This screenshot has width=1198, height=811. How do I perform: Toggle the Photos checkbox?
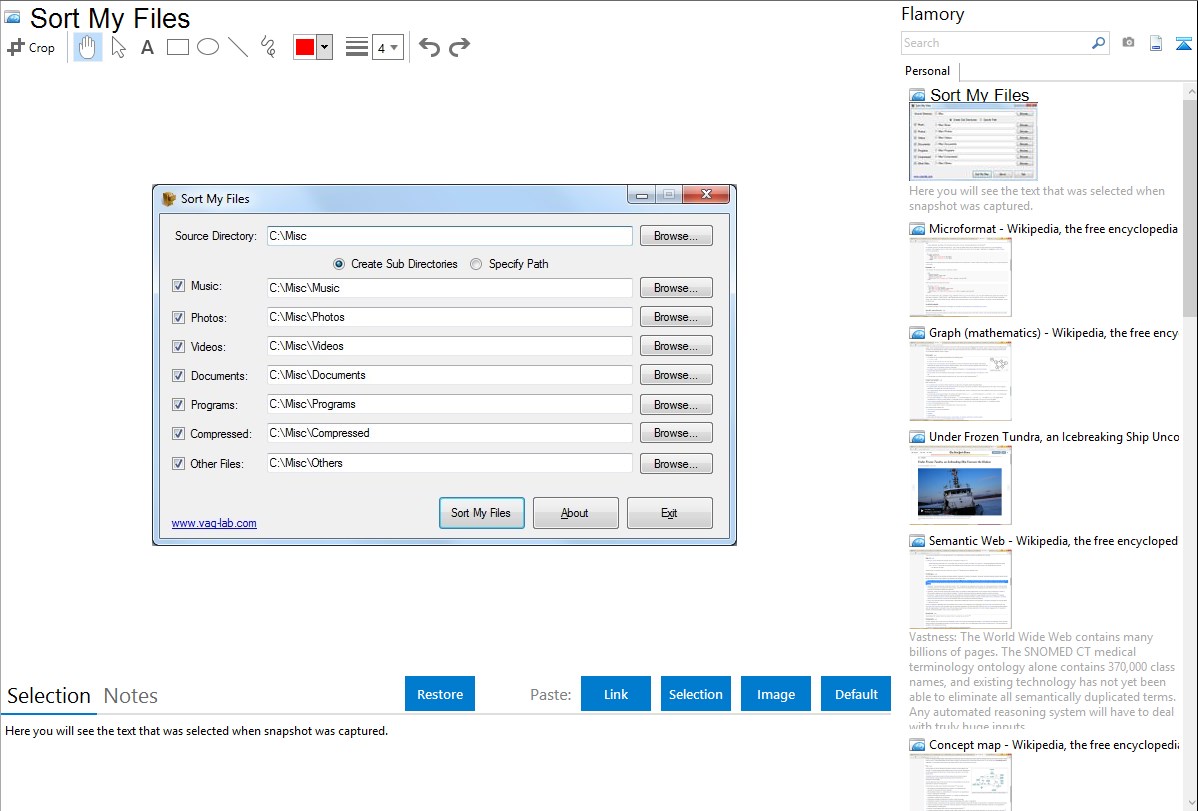tap(179, 317)
